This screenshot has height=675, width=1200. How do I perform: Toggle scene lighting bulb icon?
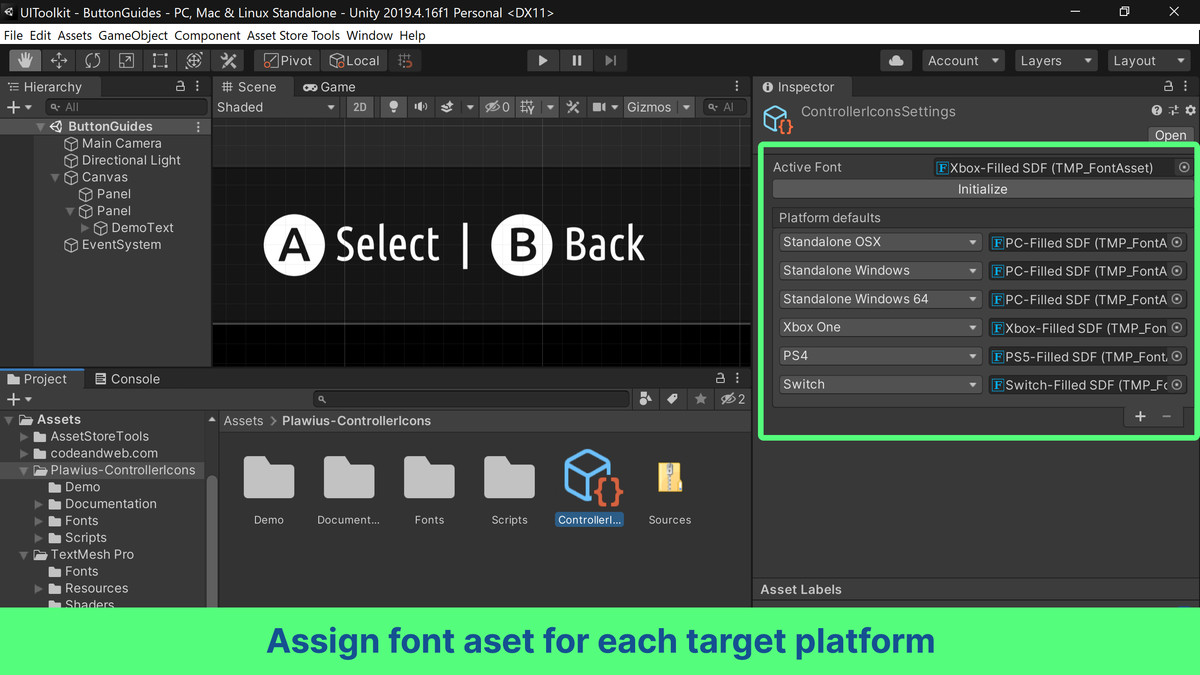(x=393, y=107)
